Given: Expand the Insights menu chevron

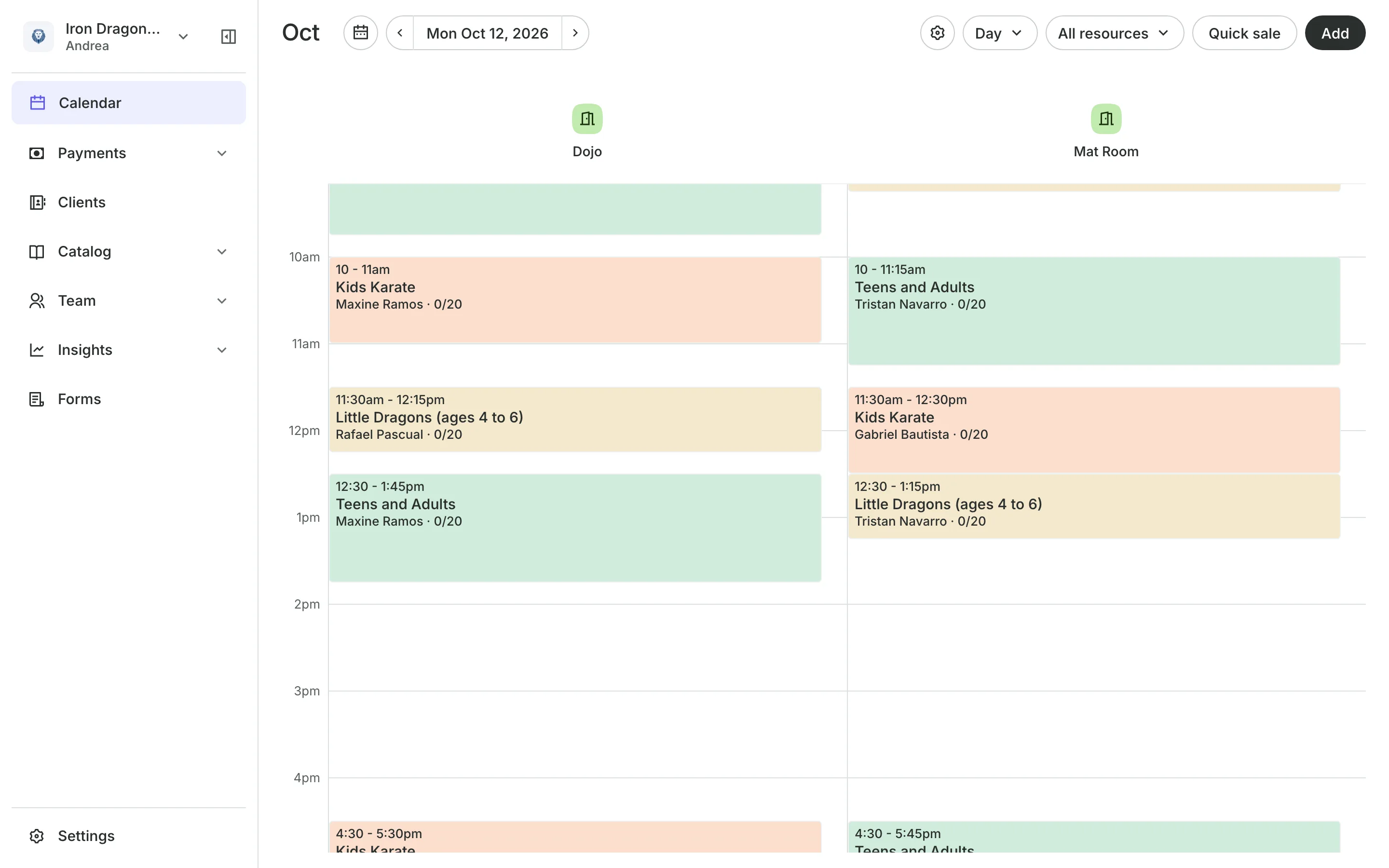Looking at the screenshot, I should click(221, 350).
